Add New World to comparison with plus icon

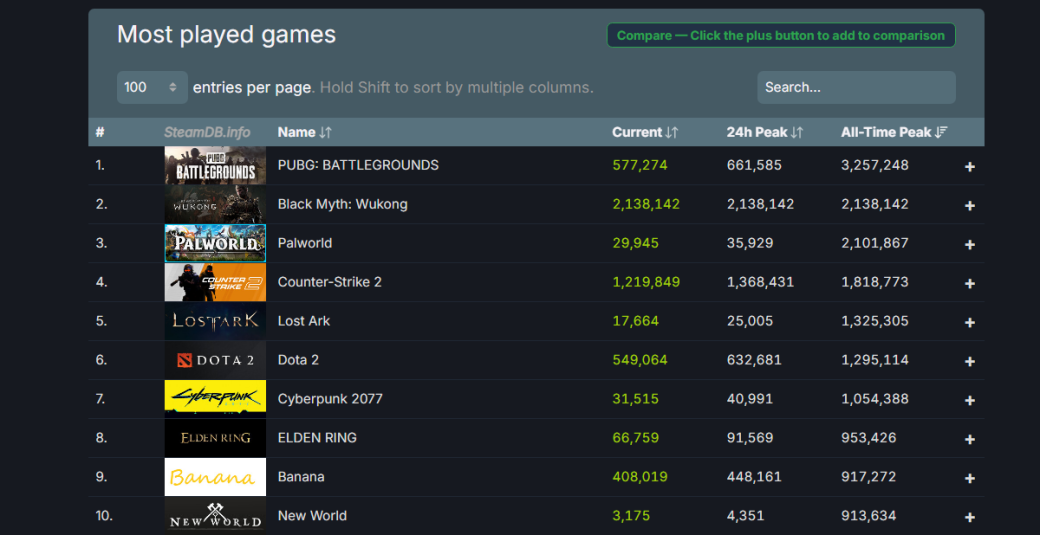point(969,517)
